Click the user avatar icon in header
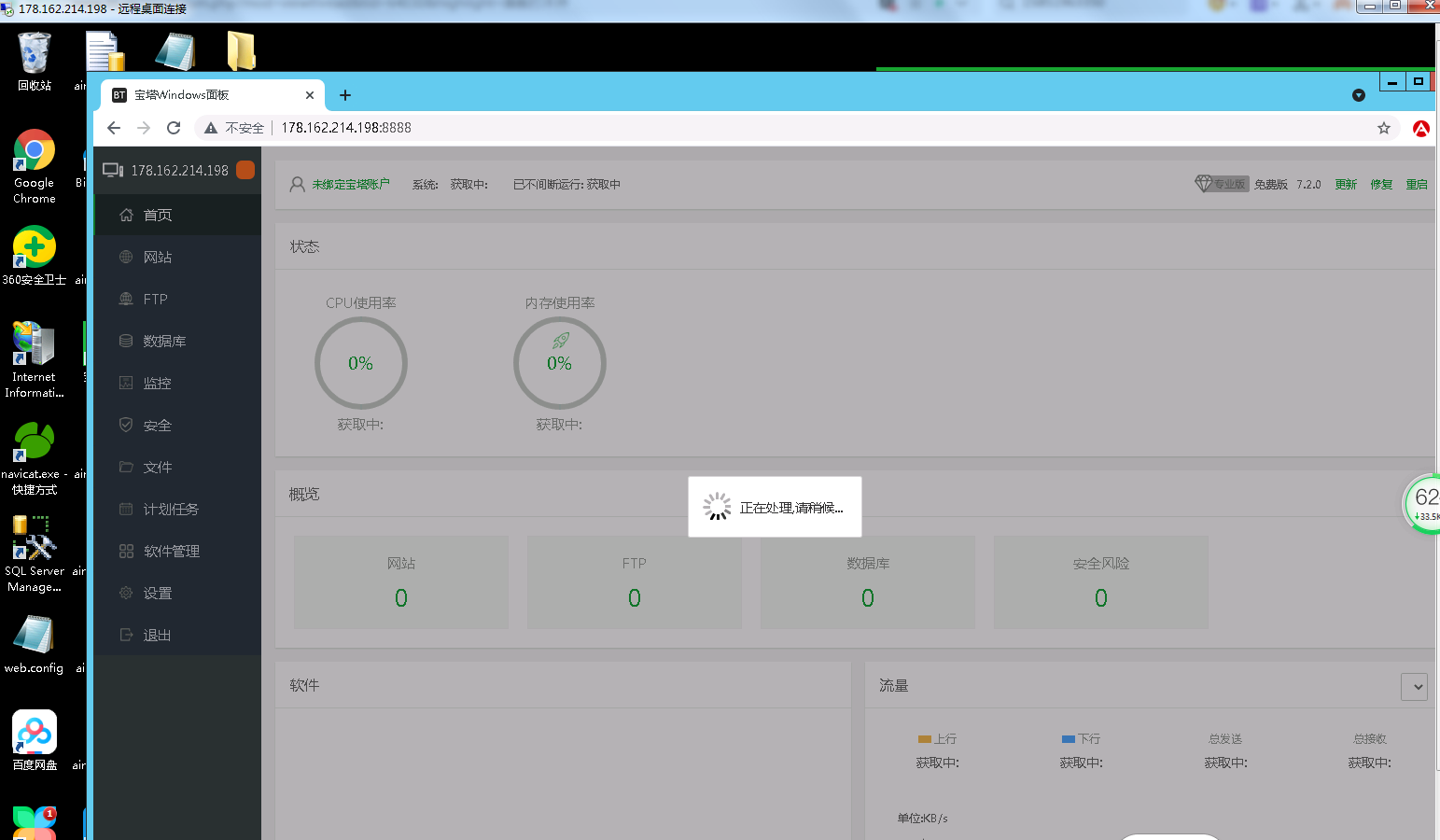This screenshot has height=840, width=1440. pos(297,184)
